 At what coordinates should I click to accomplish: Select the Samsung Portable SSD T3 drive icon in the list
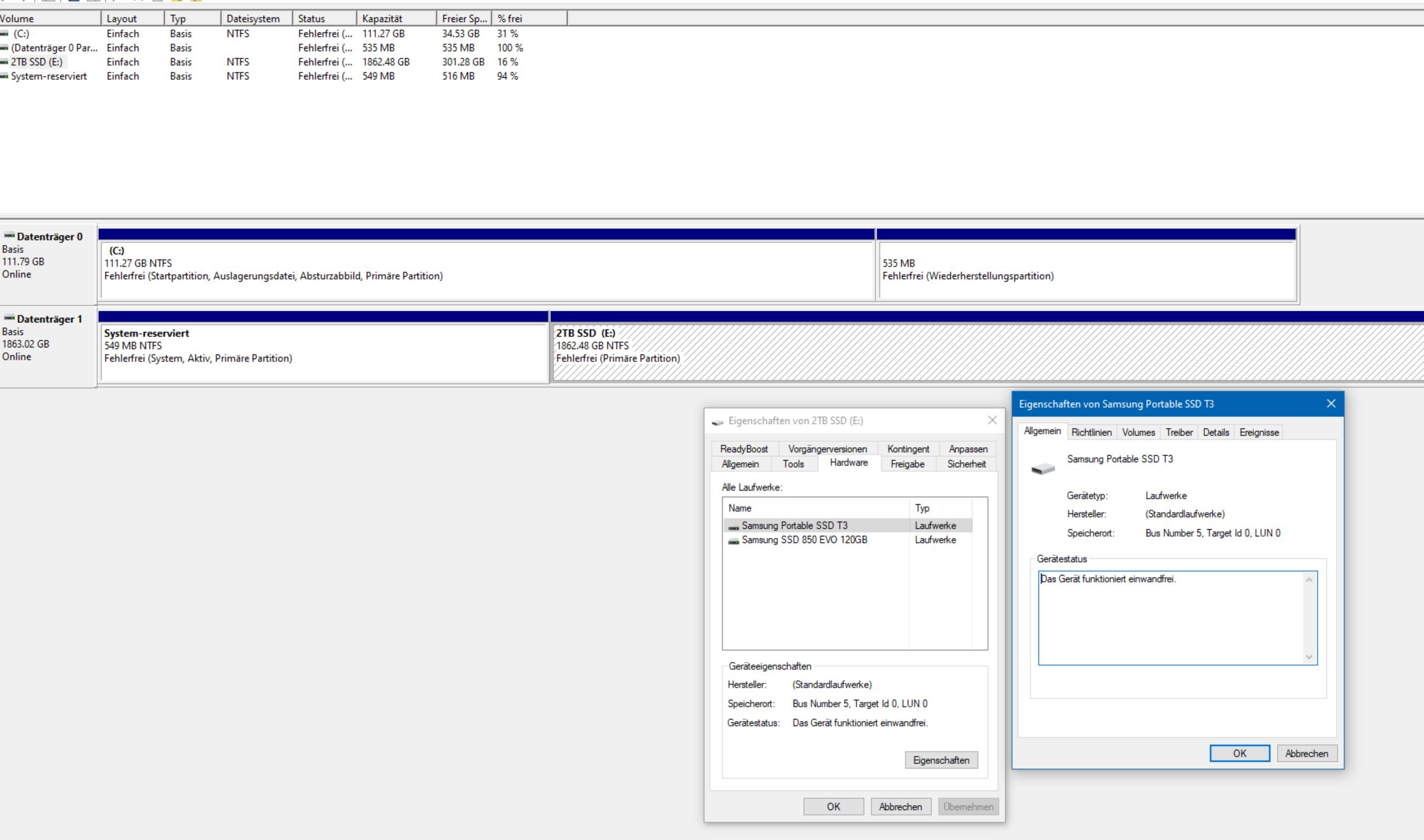pyautogui.click(x=734, y=527)
